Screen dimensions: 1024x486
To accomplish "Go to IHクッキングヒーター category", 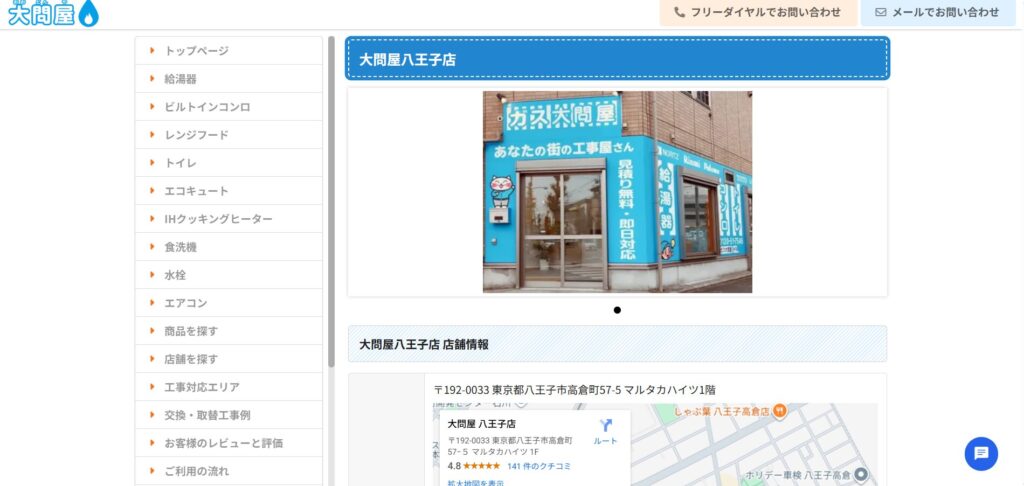I will point(218,218).
